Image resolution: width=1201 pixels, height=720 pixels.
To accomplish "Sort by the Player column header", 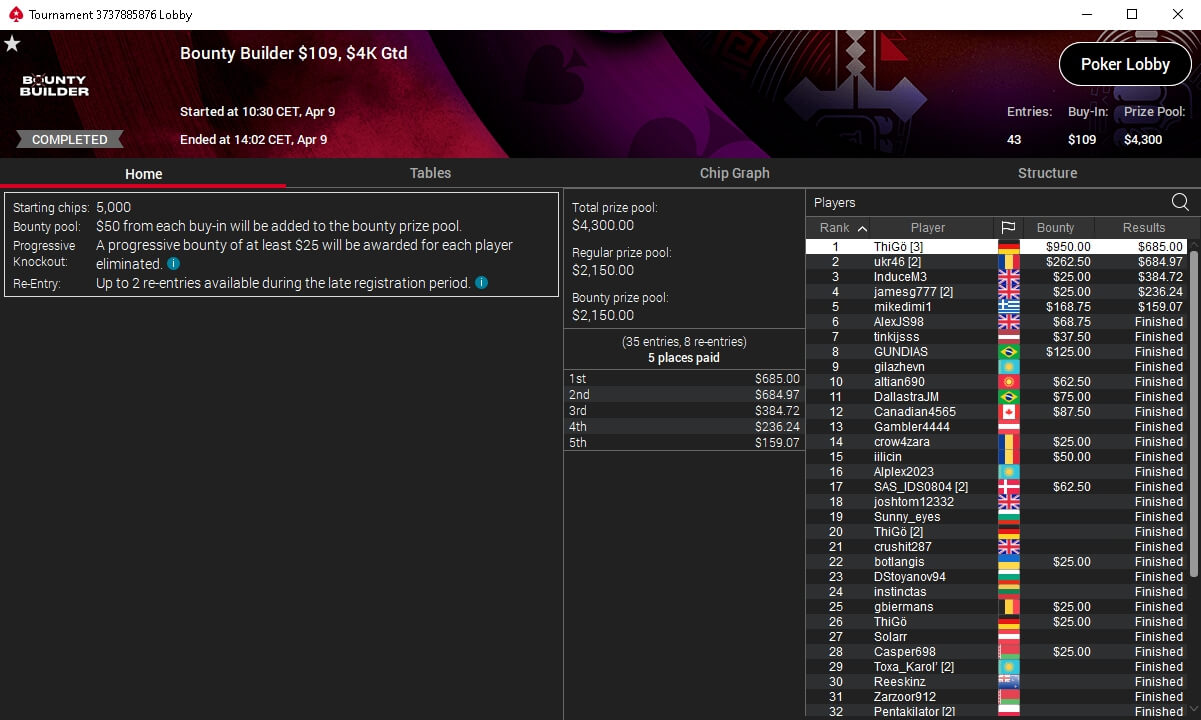I will pyautogui.click(x=928, y=228).
